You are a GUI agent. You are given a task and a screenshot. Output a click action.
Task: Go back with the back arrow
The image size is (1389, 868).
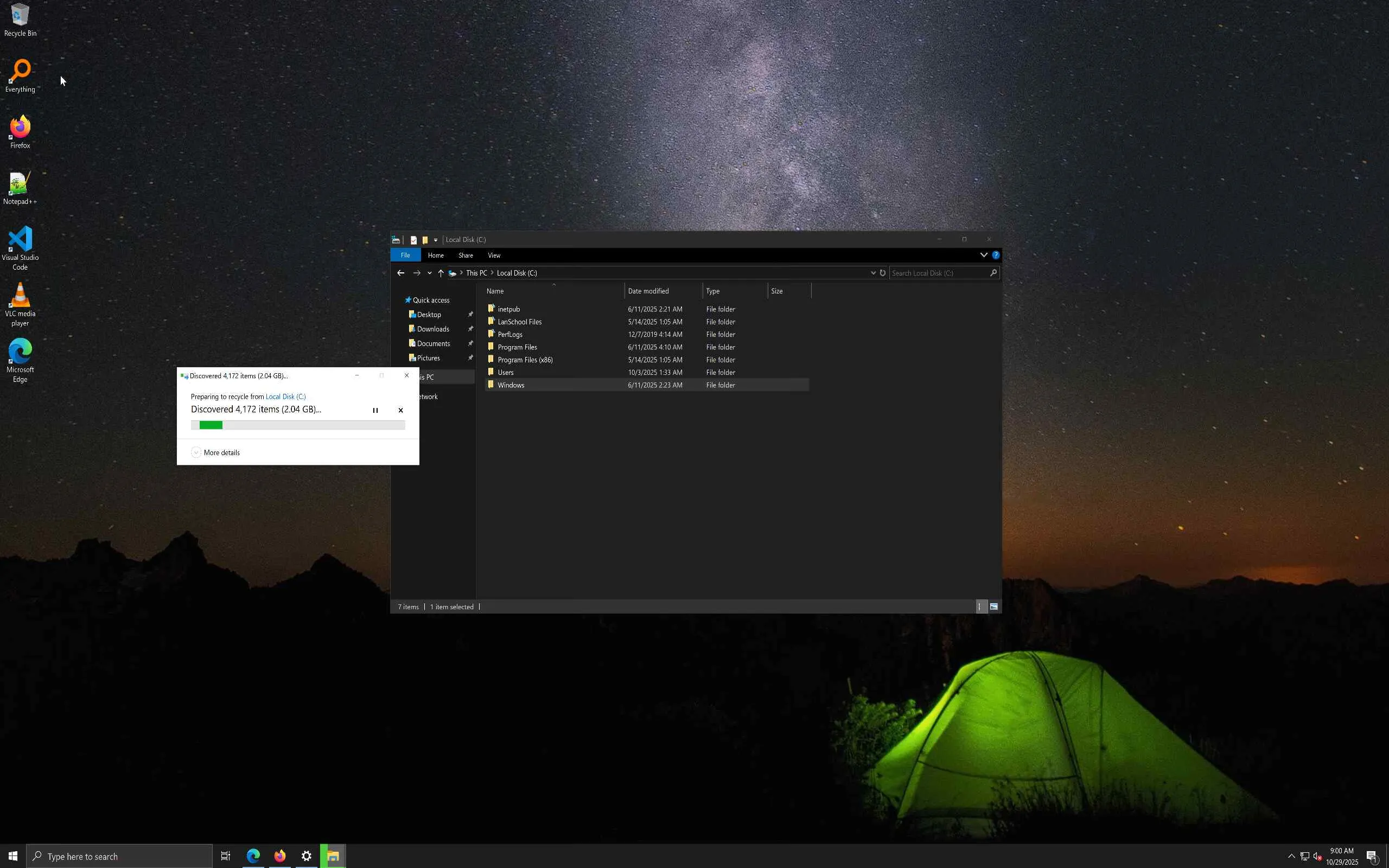400,273
